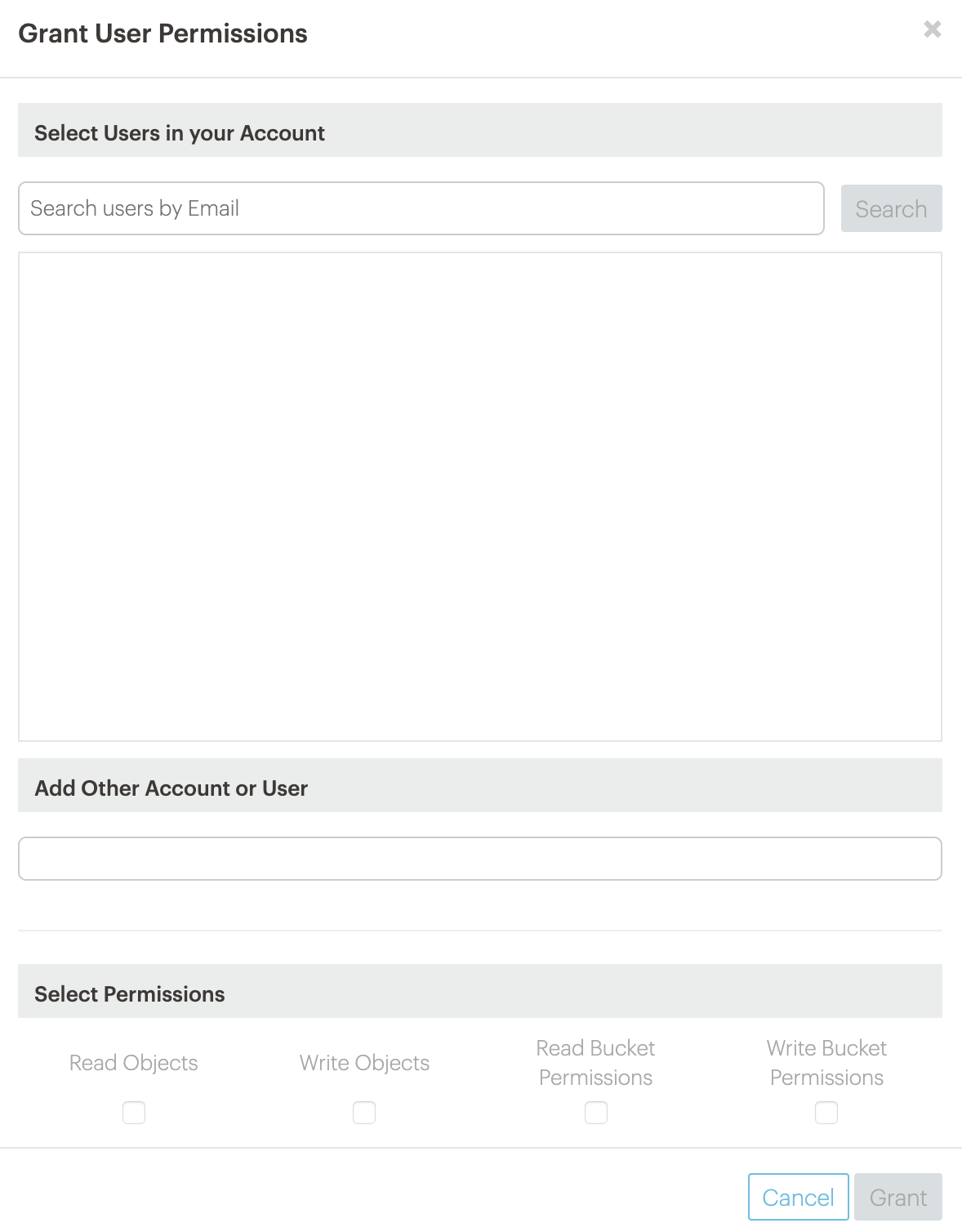Click the Search users by Email field
This screenshot has width=962, height=1232.
tap(421, 208)
